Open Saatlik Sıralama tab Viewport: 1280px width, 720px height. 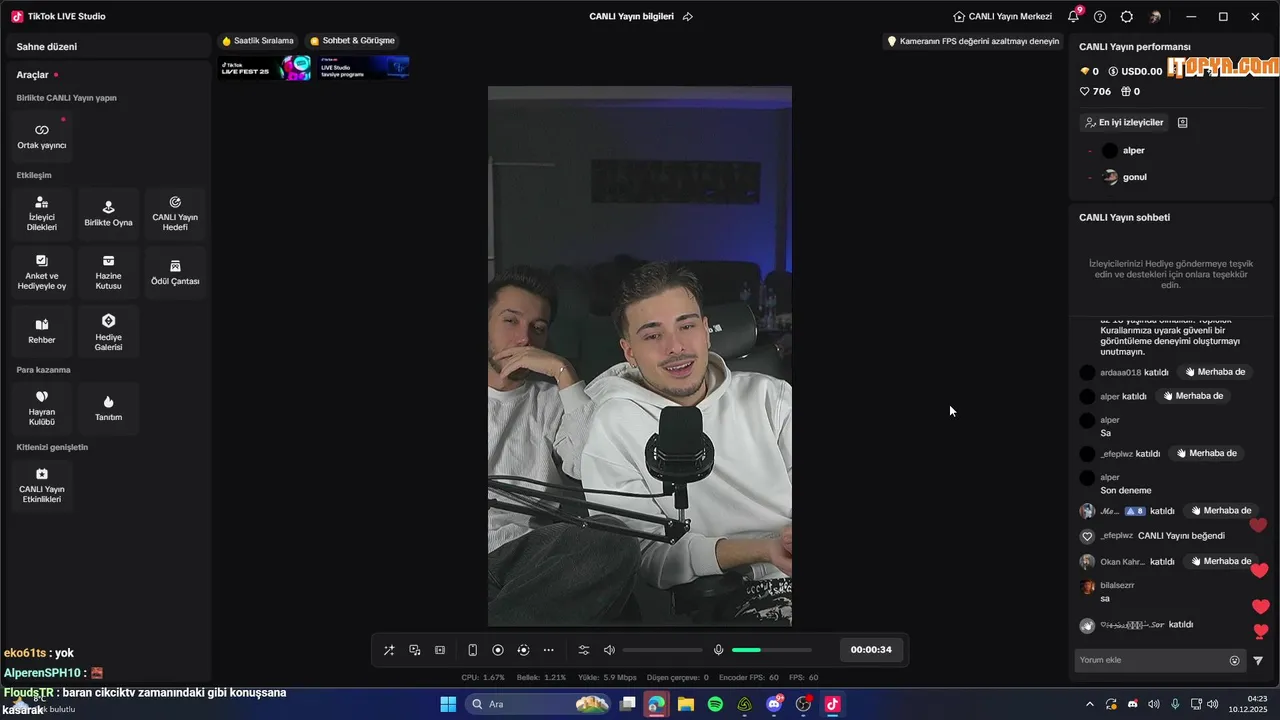258,41
